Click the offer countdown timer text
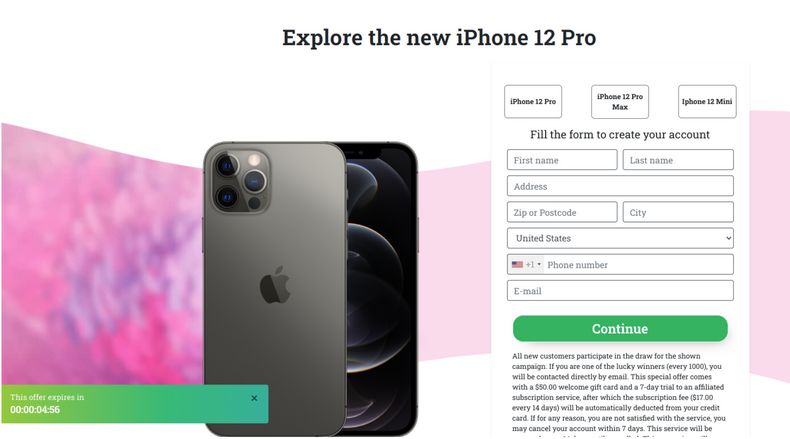The width and height of the screenshot is (790, 439). click(35, 410)
